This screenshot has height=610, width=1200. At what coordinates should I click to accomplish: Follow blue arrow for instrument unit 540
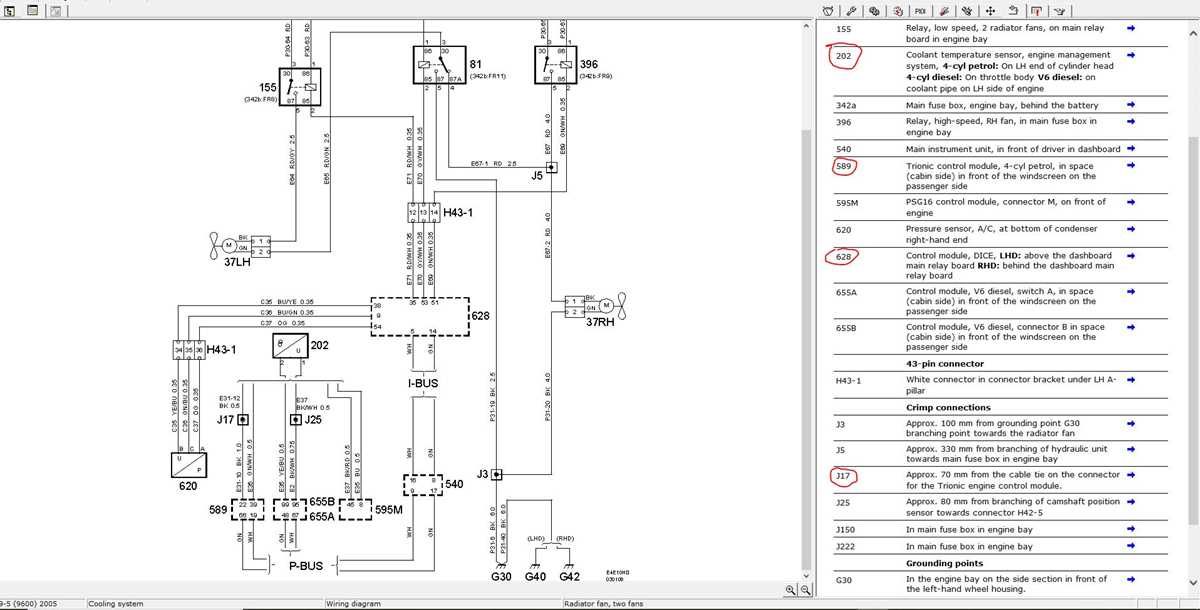click(1130, 148)
